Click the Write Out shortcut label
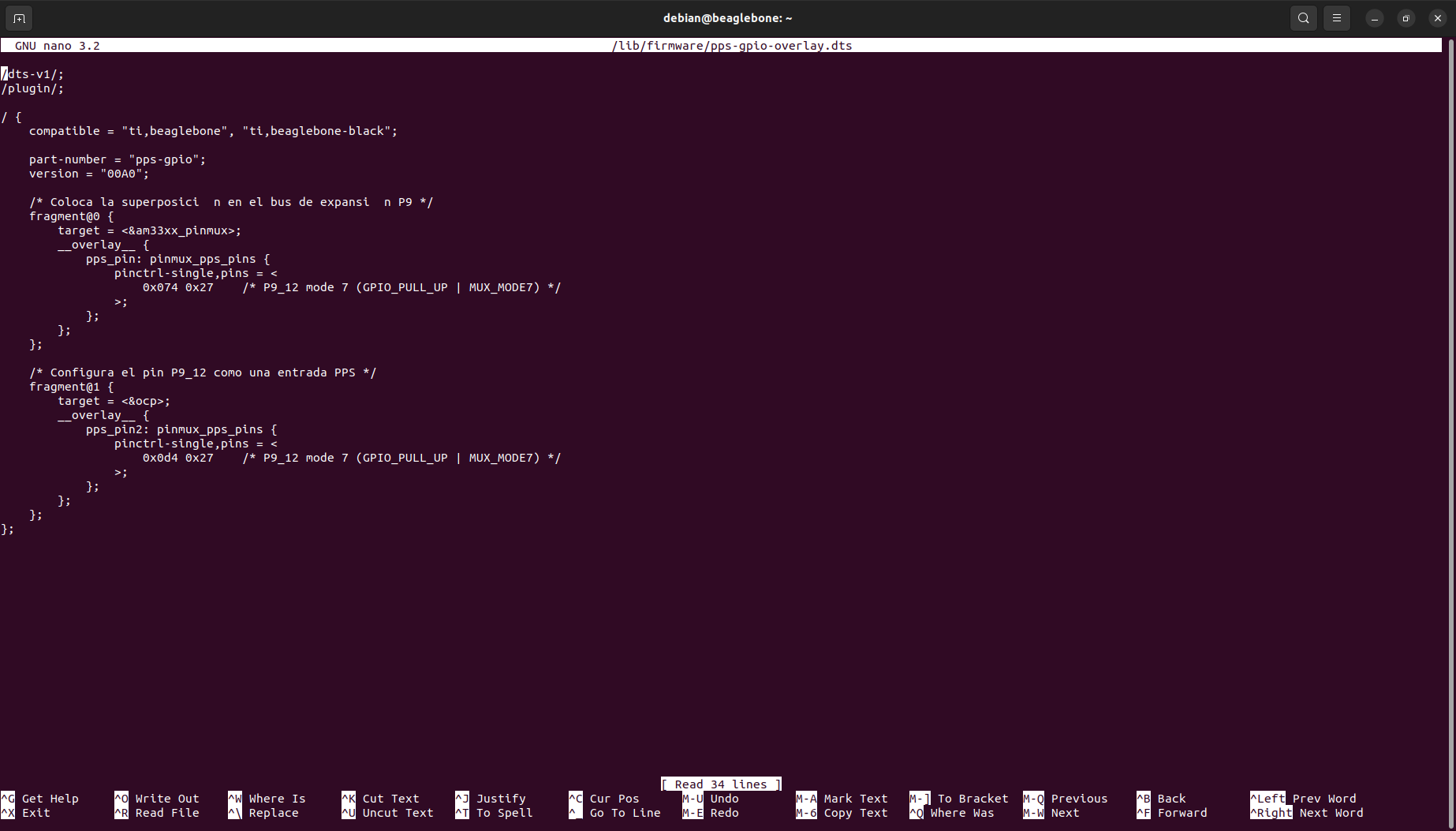The width and height of the screenshot is (1456, 831). (x=167, y=799)
